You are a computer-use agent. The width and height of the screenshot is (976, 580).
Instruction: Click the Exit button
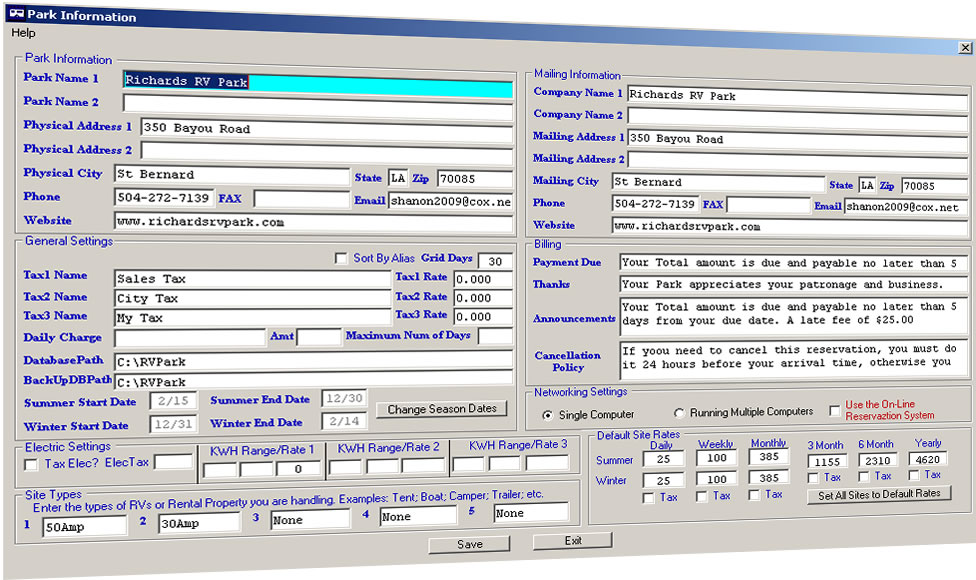point(573,541)
